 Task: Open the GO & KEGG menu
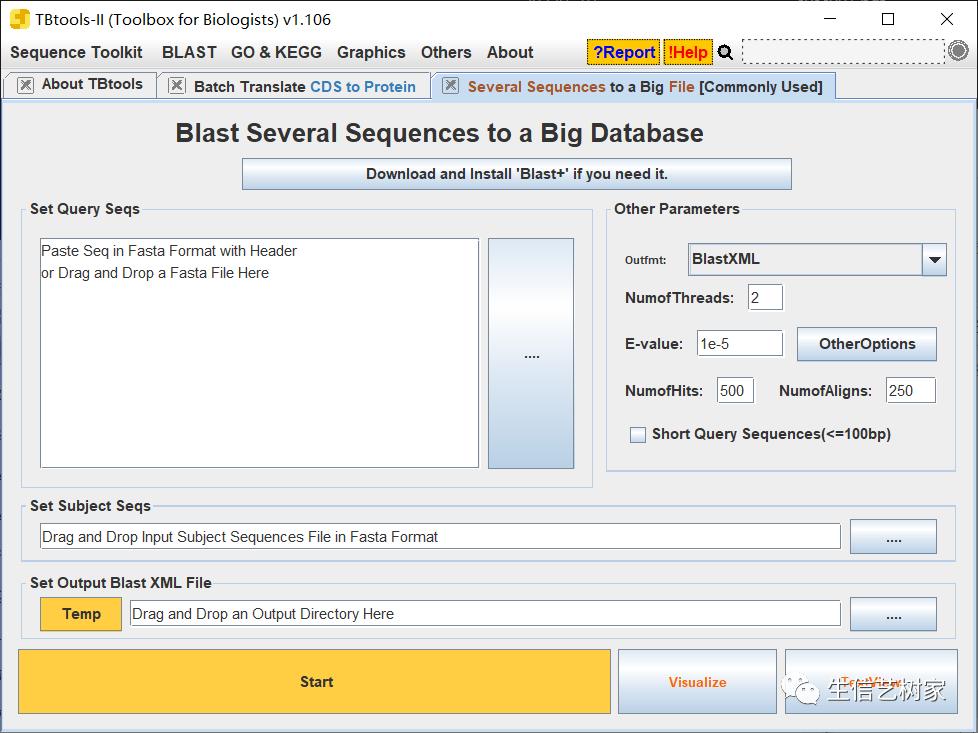tap(276, 52)
